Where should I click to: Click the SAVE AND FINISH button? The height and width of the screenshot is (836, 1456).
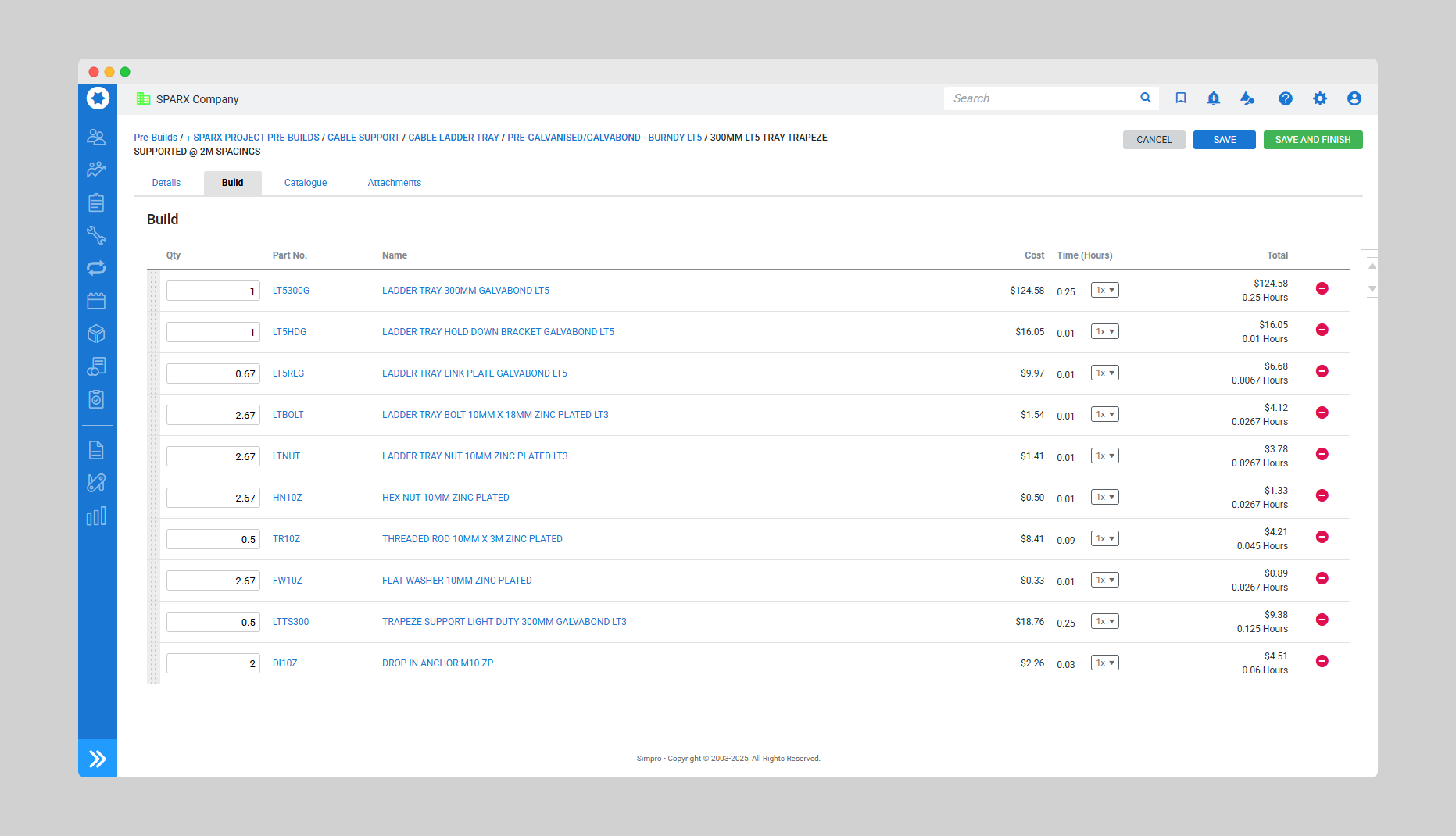tap(1312, 140)
